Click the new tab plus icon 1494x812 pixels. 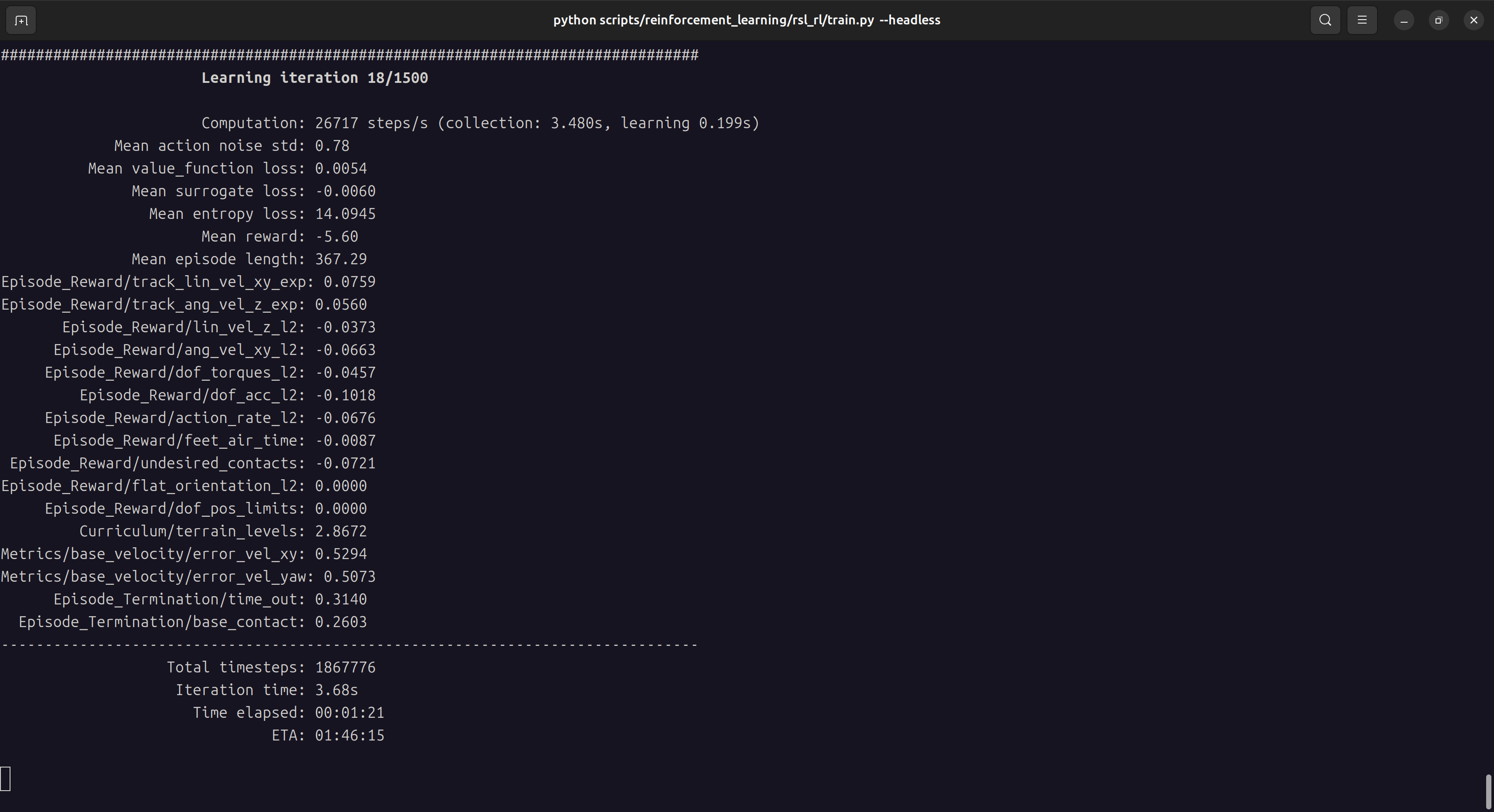(21, 20)
